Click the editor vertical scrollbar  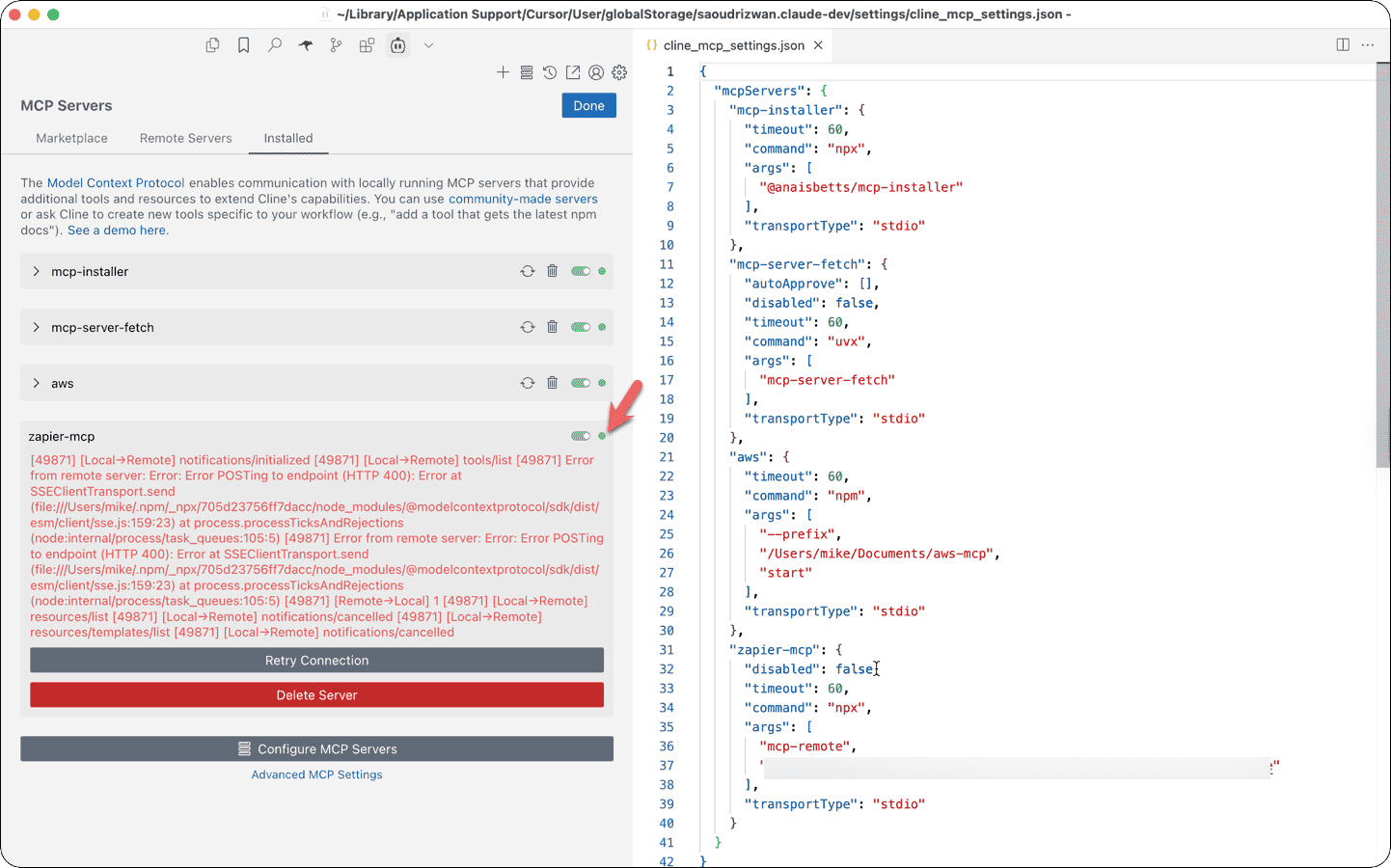pos(1383,265)
